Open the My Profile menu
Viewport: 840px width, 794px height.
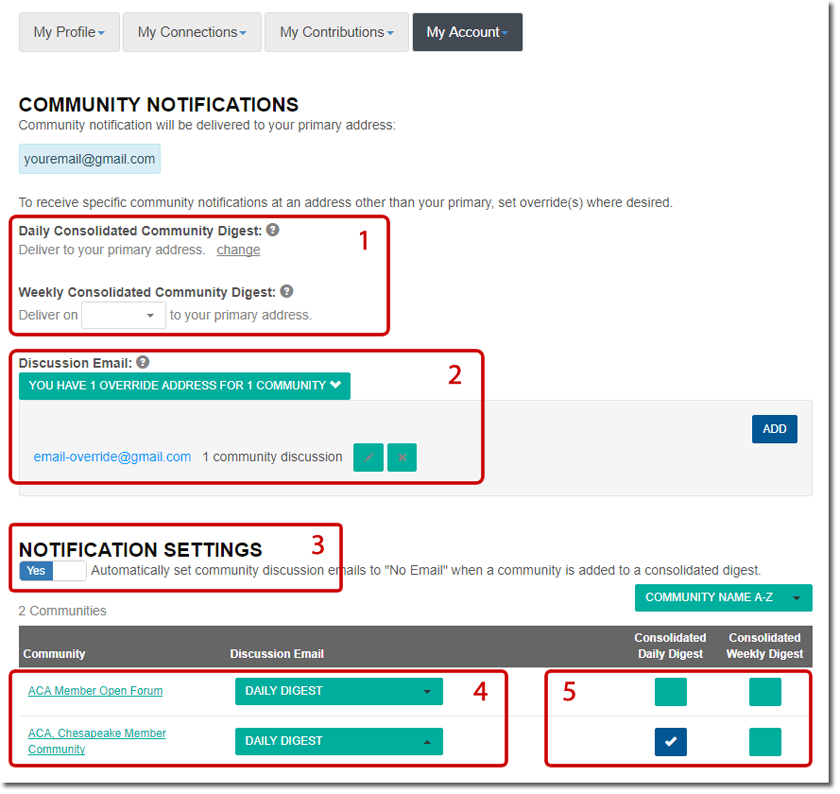pos(69,32)
